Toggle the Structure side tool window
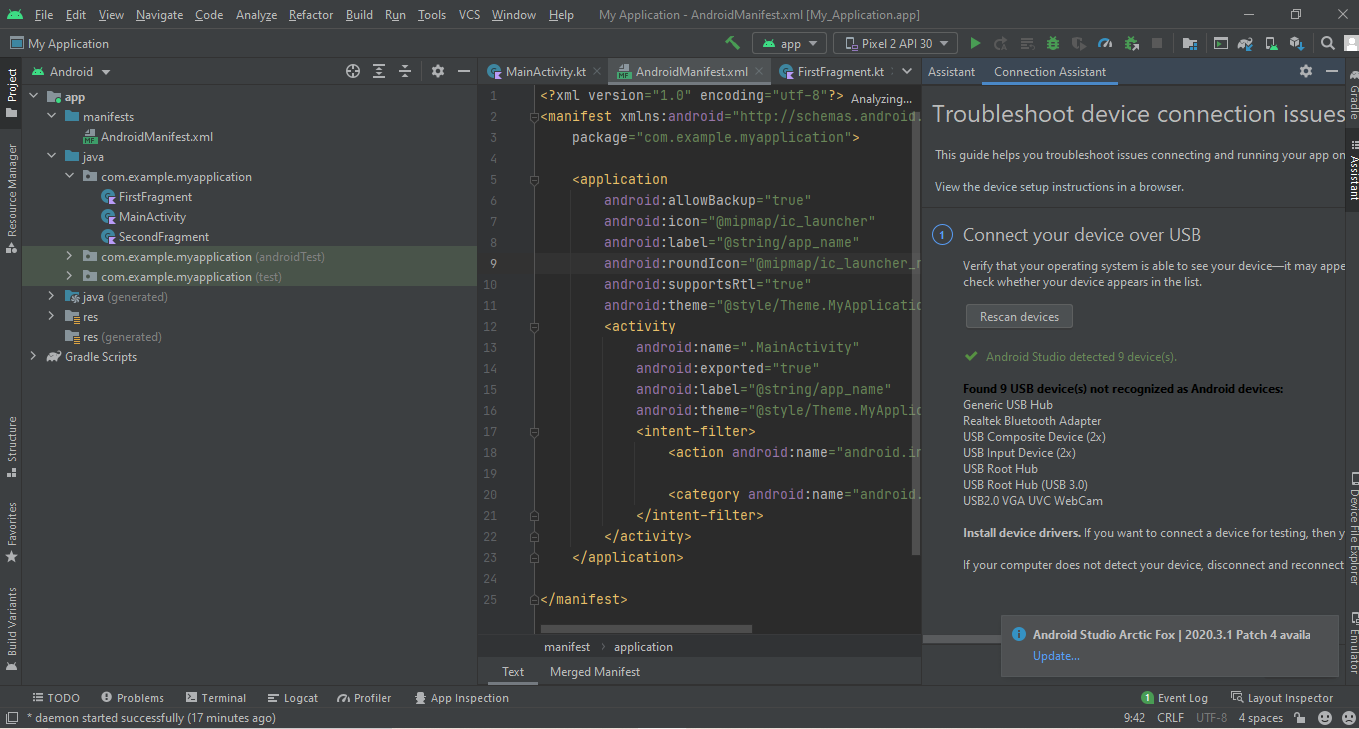This screenshot has height=729, width=1359. click(x=11, y=446)
